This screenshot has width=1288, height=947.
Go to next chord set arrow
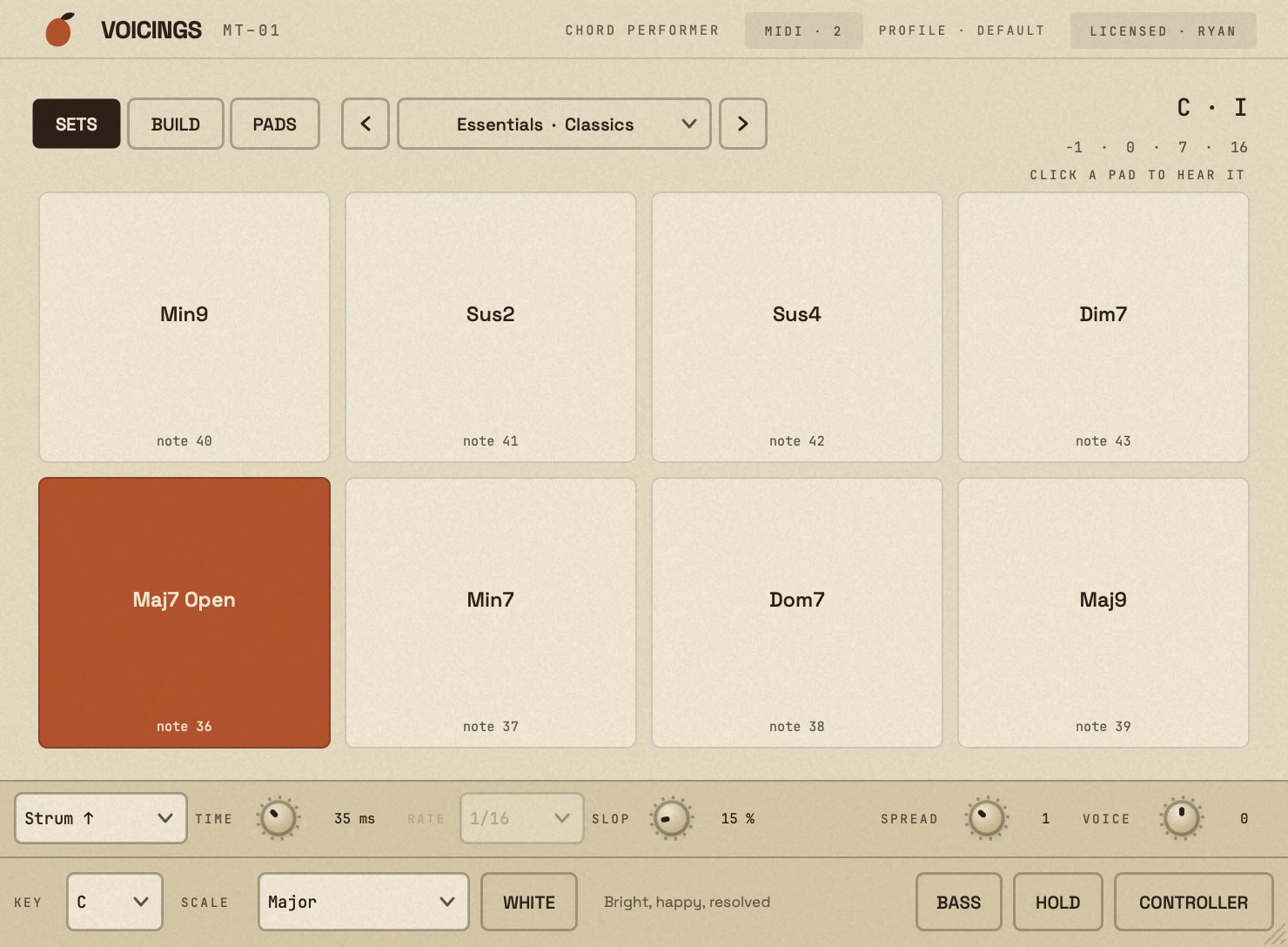[743, 124]
